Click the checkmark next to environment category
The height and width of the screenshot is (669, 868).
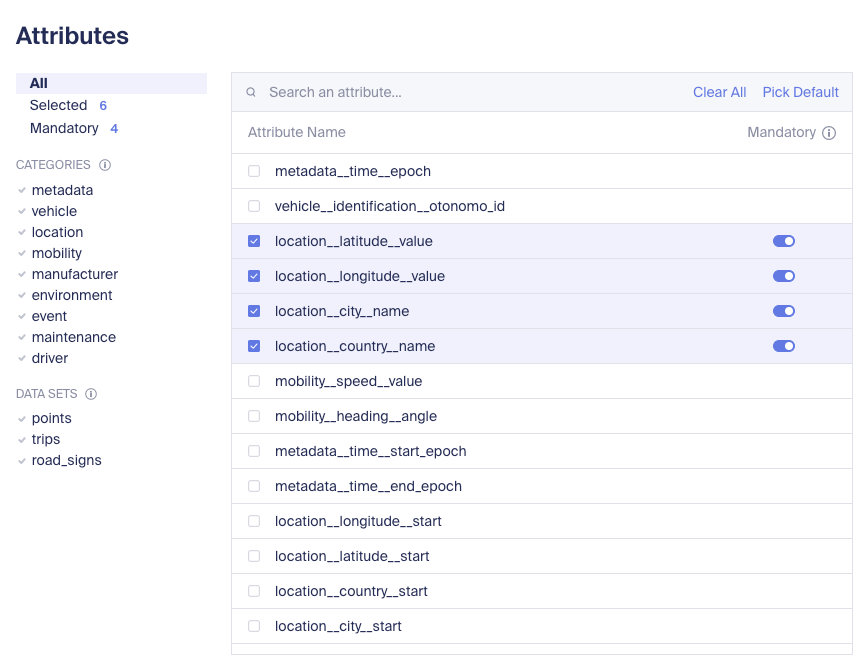(22, 295)
